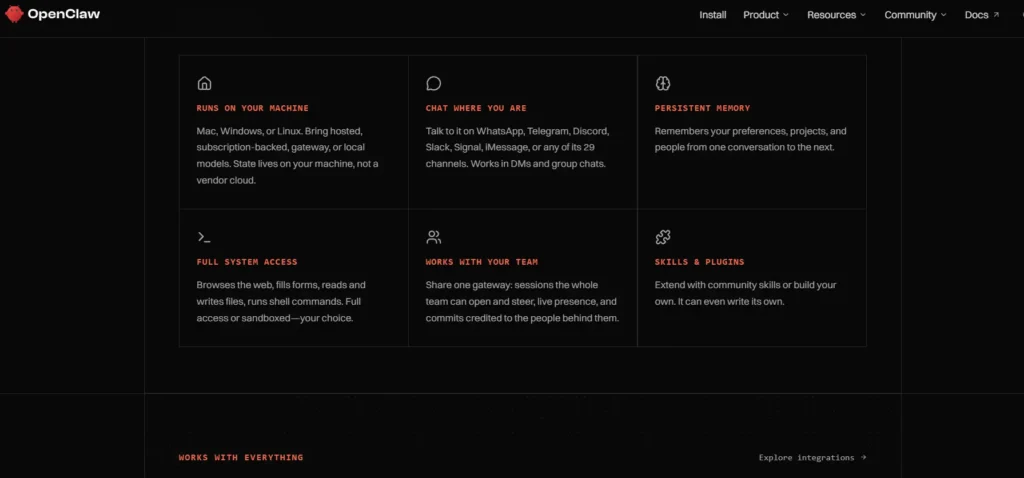This screenshot has width=1024, height=478.
Task: Click the text starting 'Mac, Windows, or Linux'
Action: (x=287, y=155)
